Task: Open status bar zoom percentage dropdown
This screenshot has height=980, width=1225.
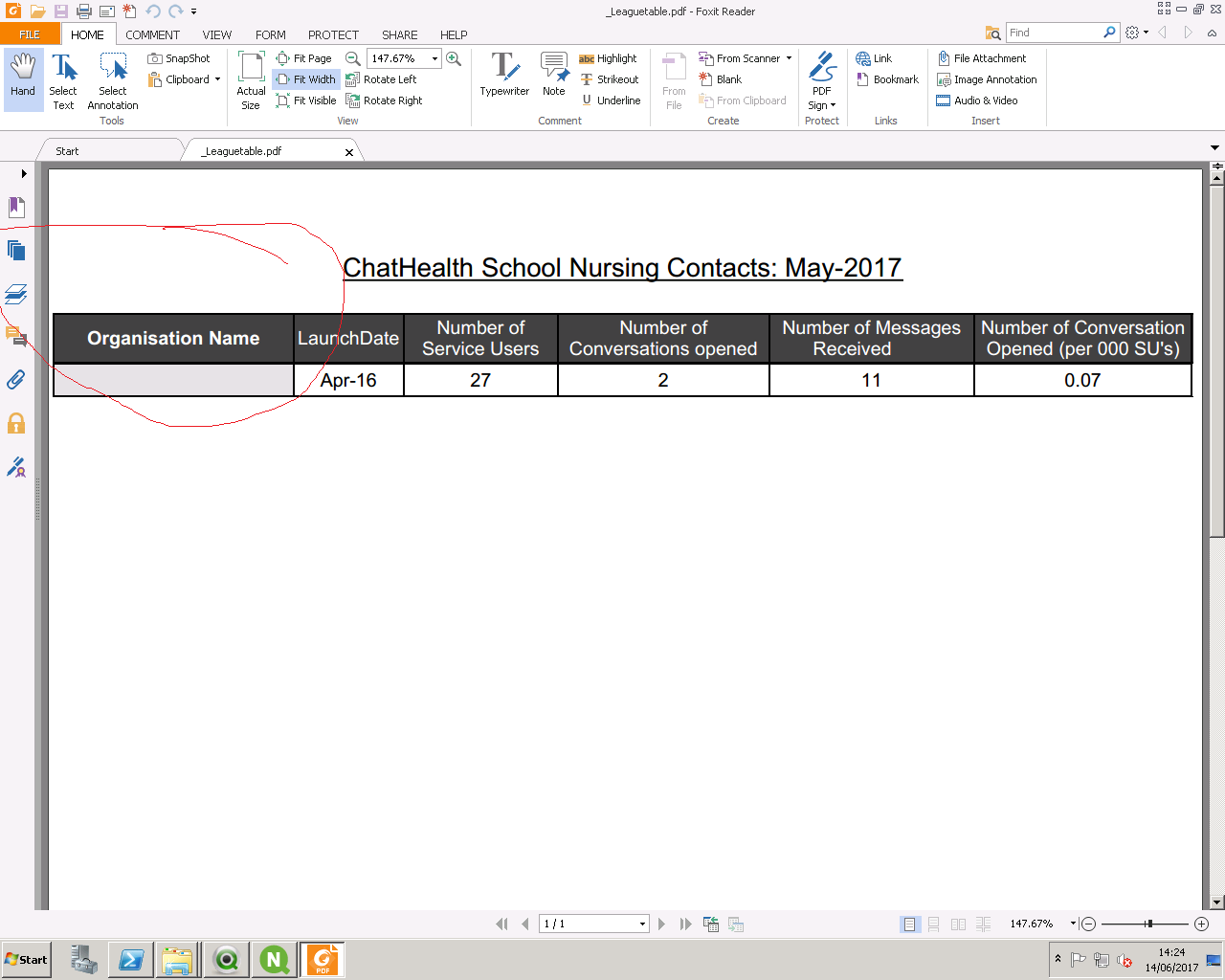Action: (1073, 924)
